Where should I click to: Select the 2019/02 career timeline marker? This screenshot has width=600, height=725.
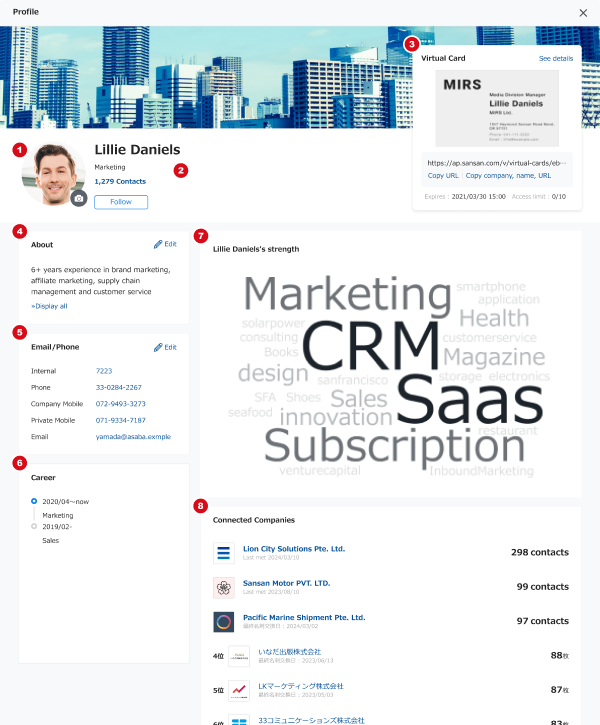(34, 525)
